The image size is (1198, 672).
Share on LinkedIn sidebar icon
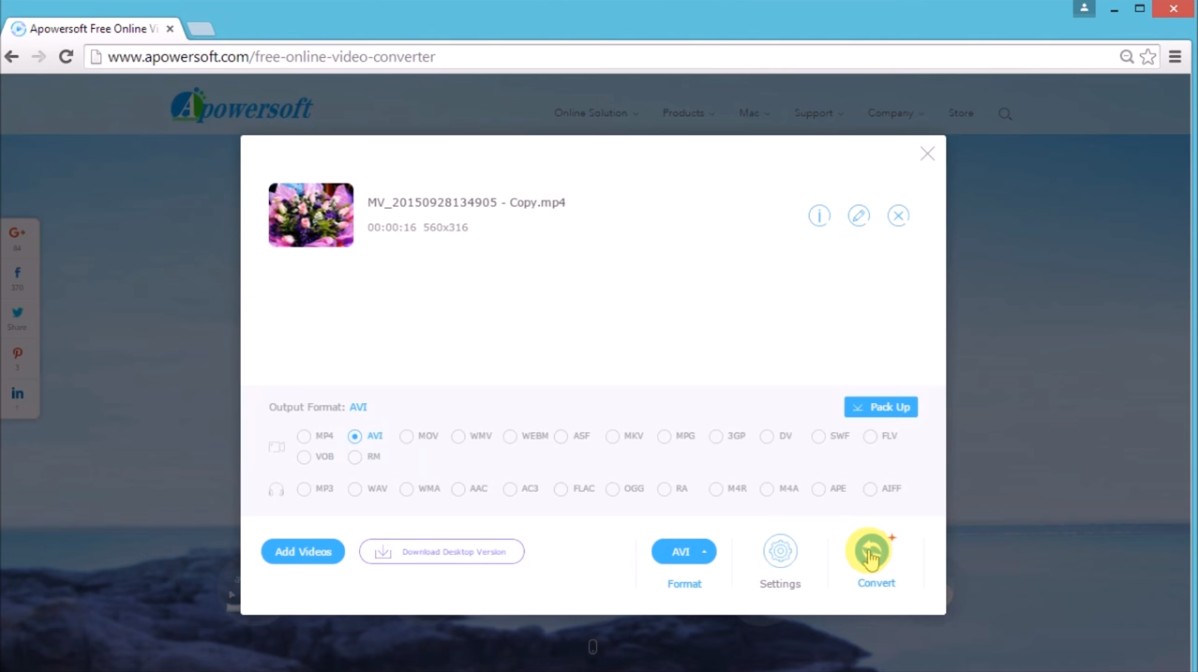tap(17, 393)
